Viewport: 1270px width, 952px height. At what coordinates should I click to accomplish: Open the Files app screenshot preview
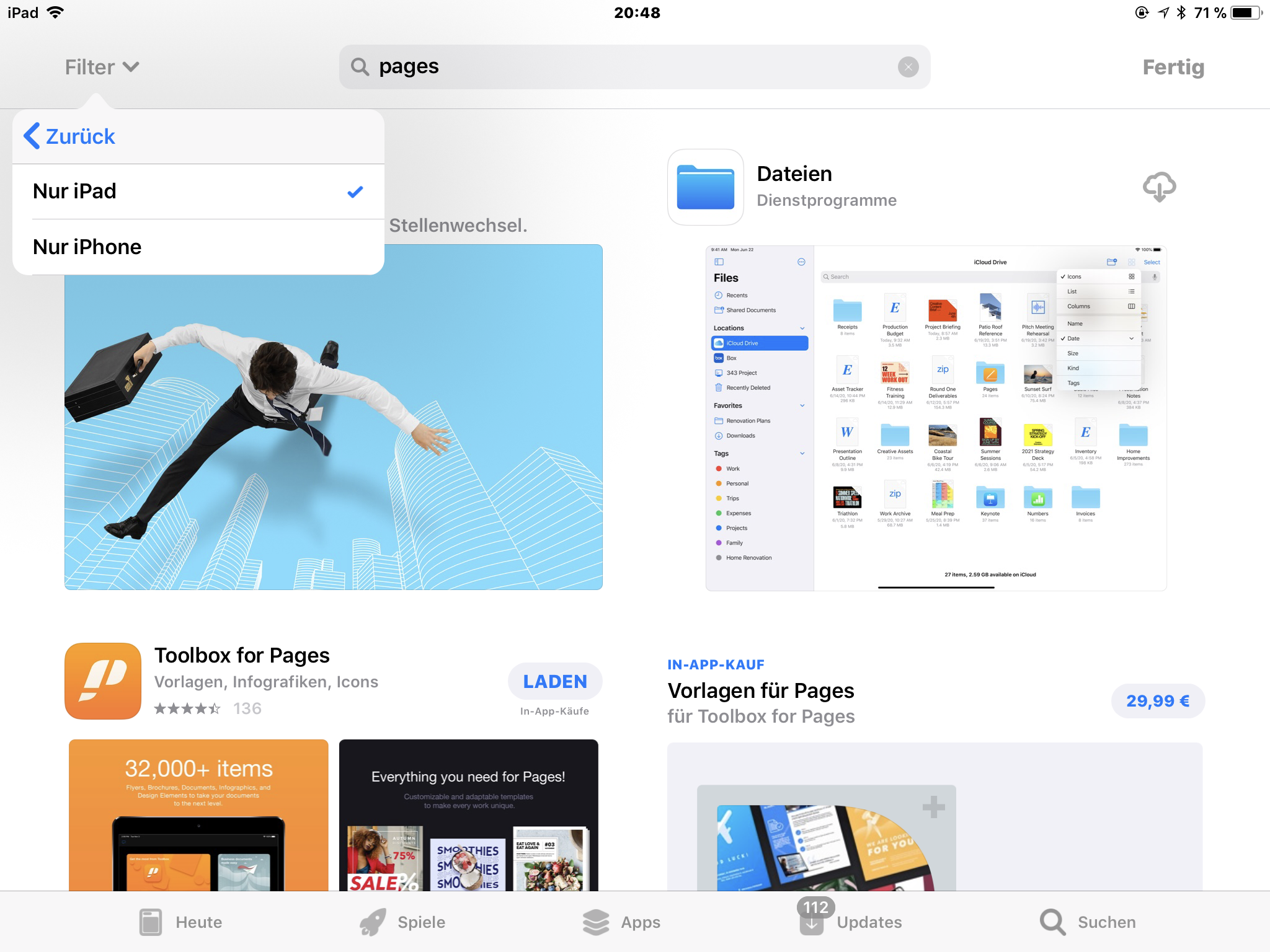(936, 418)
